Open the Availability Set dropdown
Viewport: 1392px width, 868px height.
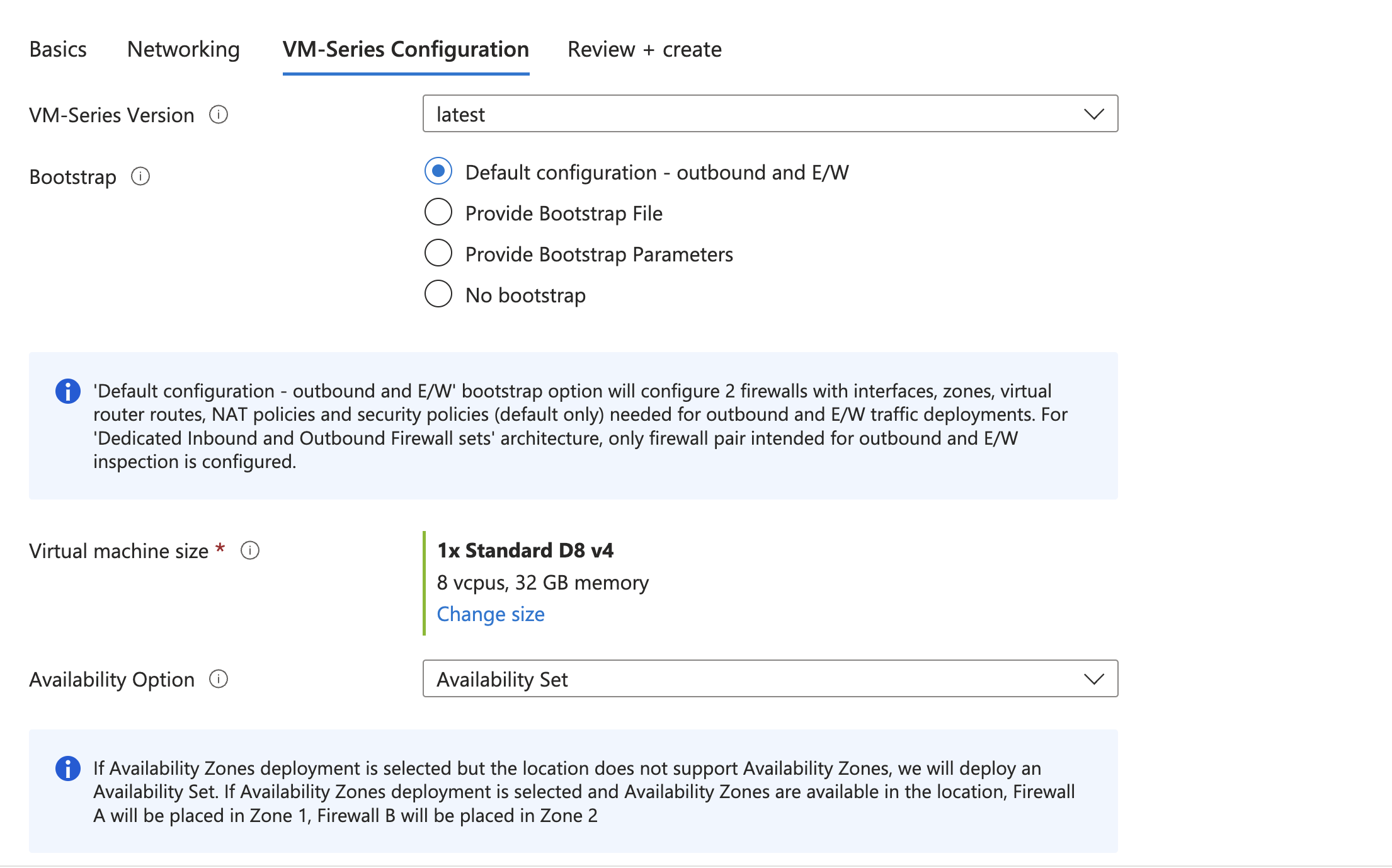point(756,679)
